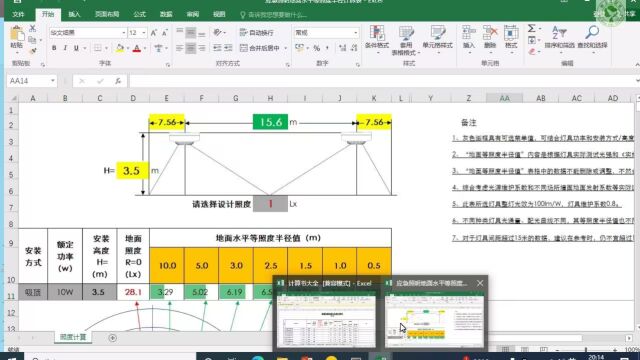Screen dimensions: 640x360
Task: Click Find and Select magnifier icon
Action: (592, 33)
